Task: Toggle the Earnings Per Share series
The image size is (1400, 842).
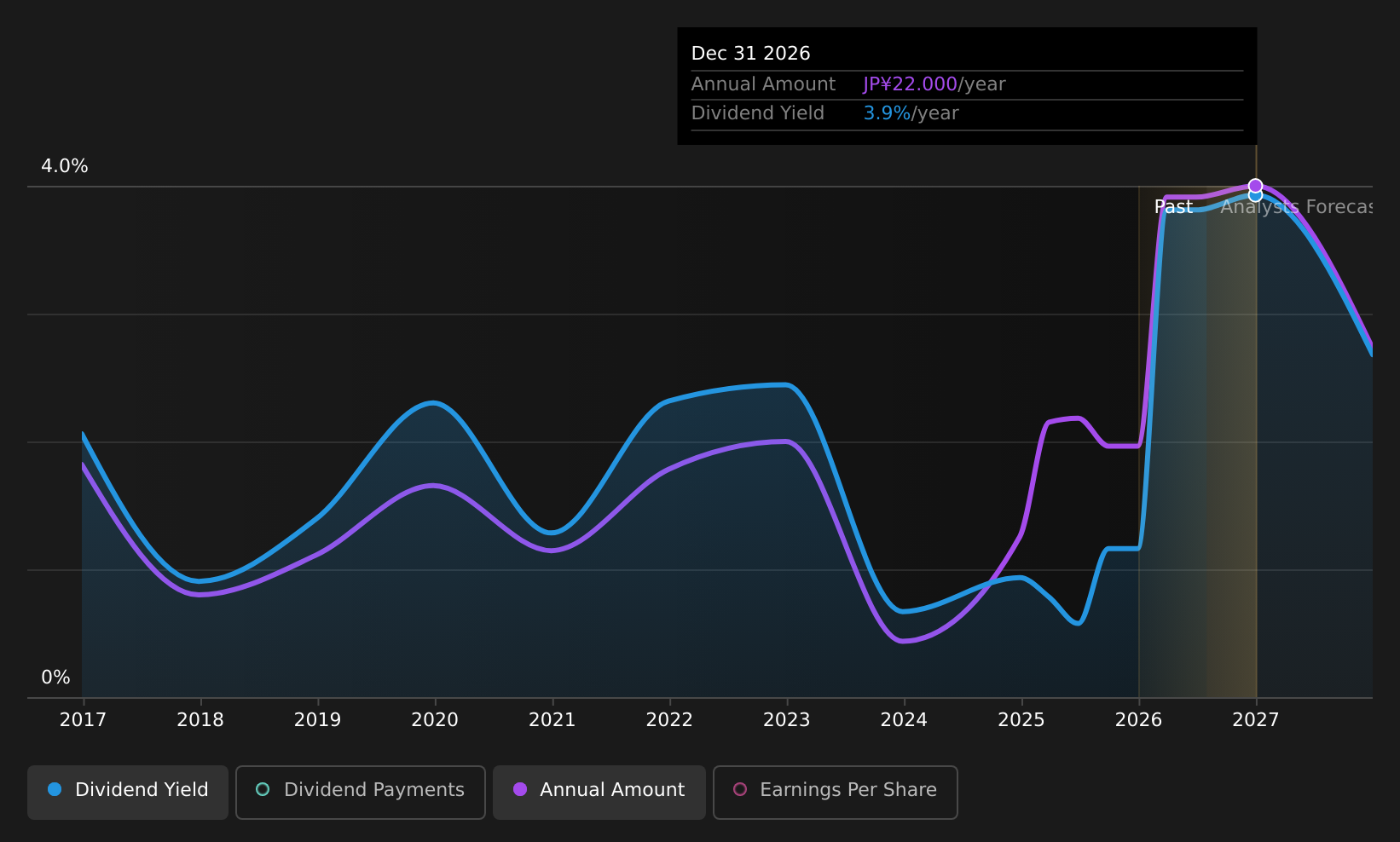Action: (x=836, y=792)
